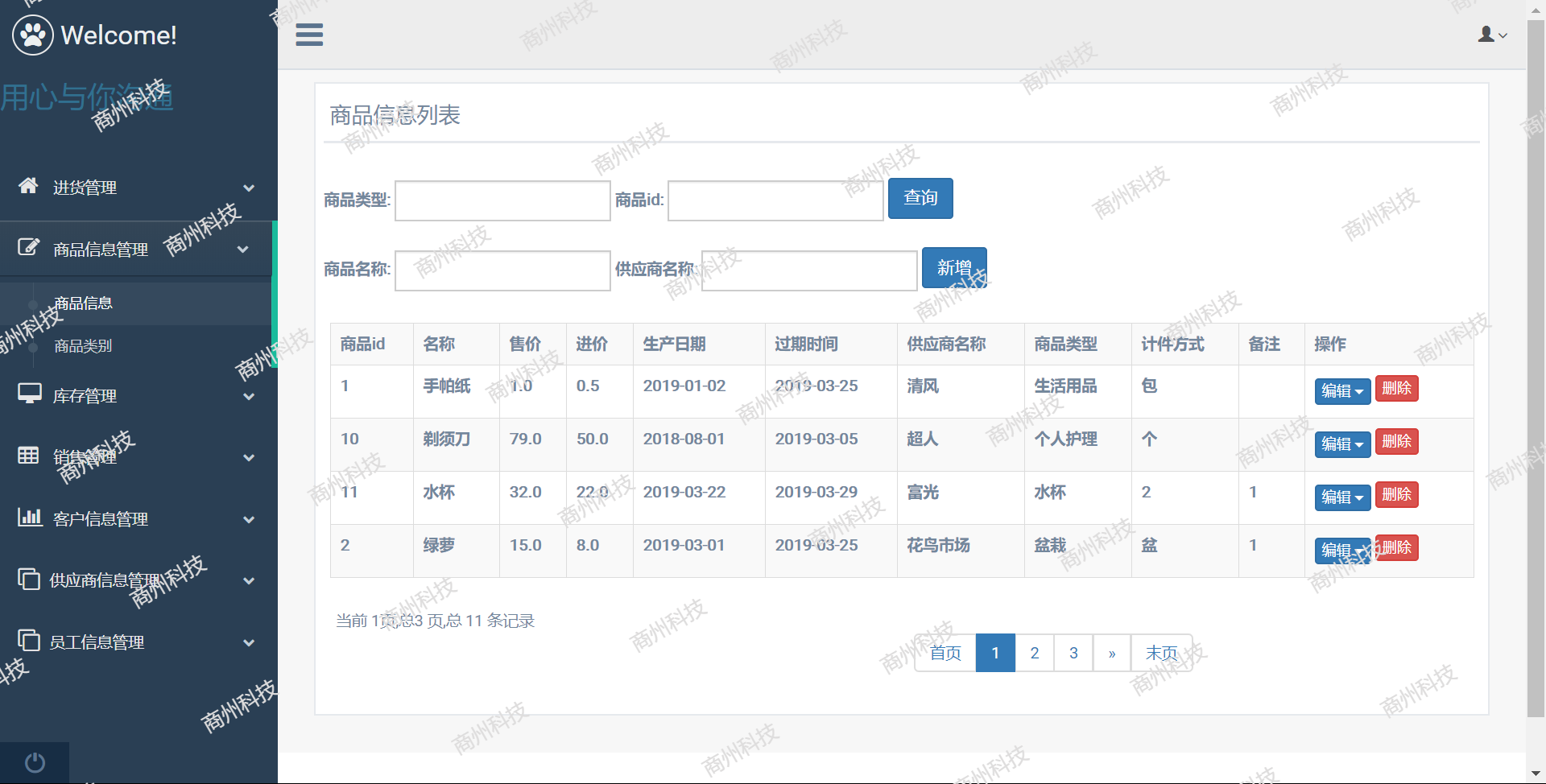Focus the 商品名称 input field
The height and width of the screenshot is (784, 1546).
point(502,270)
